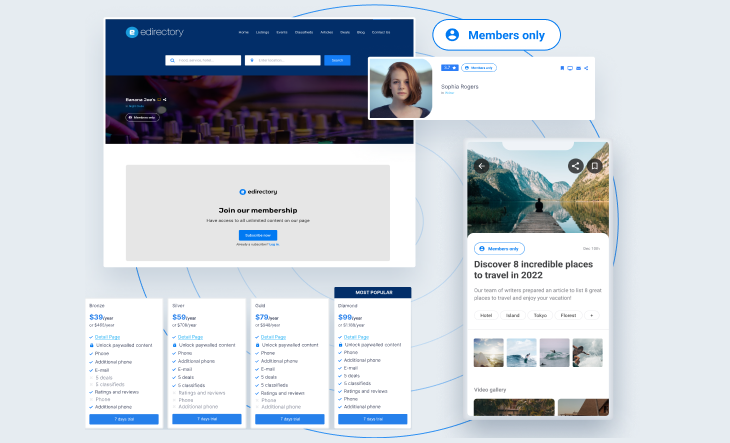Click the email icon on Sophia Rogers card

(578, 68)
